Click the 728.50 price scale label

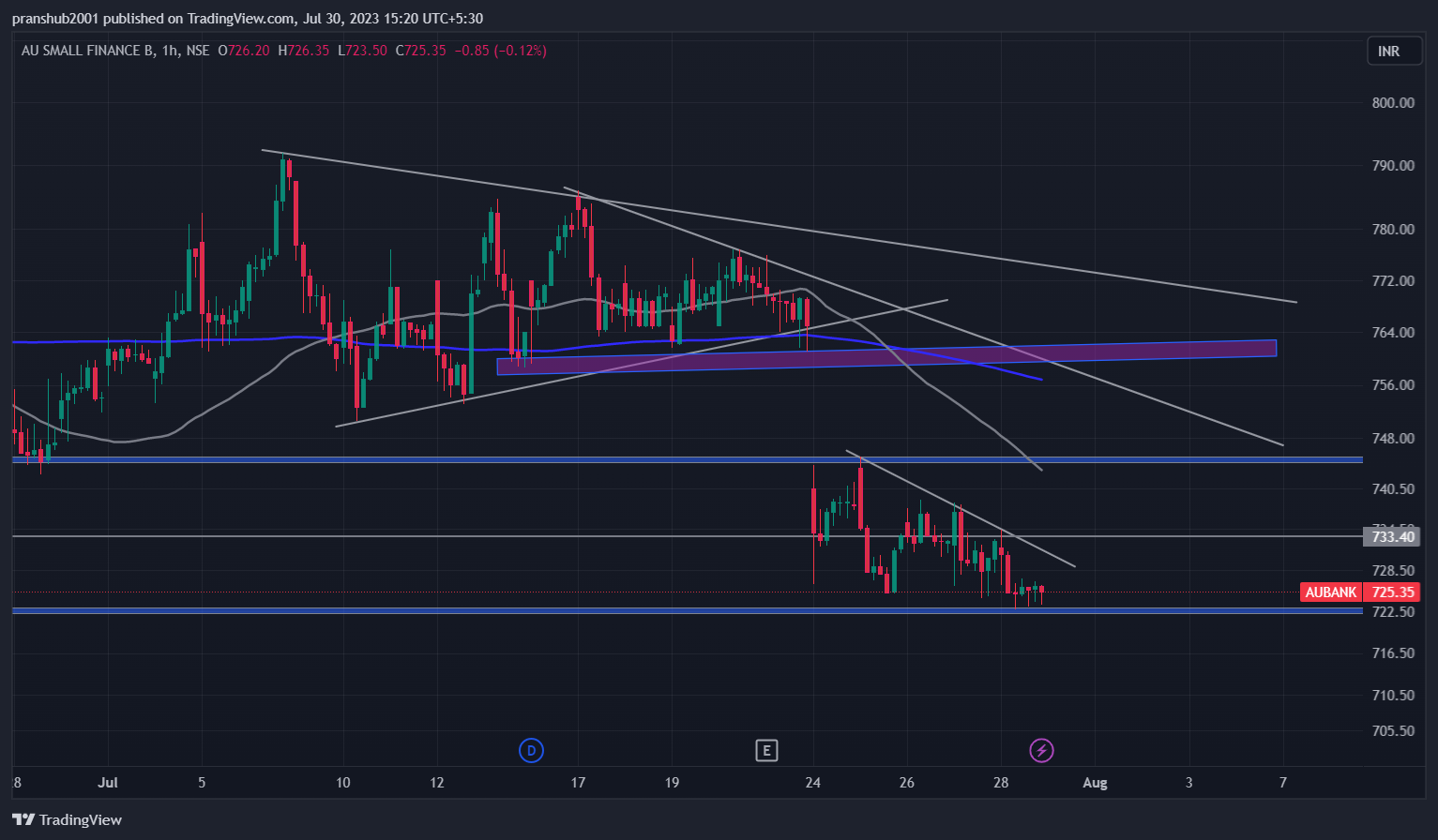(1393, 571)
